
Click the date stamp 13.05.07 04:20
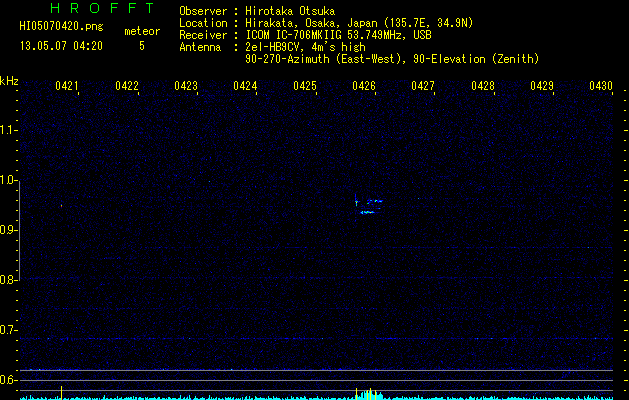tap(61, 46)
